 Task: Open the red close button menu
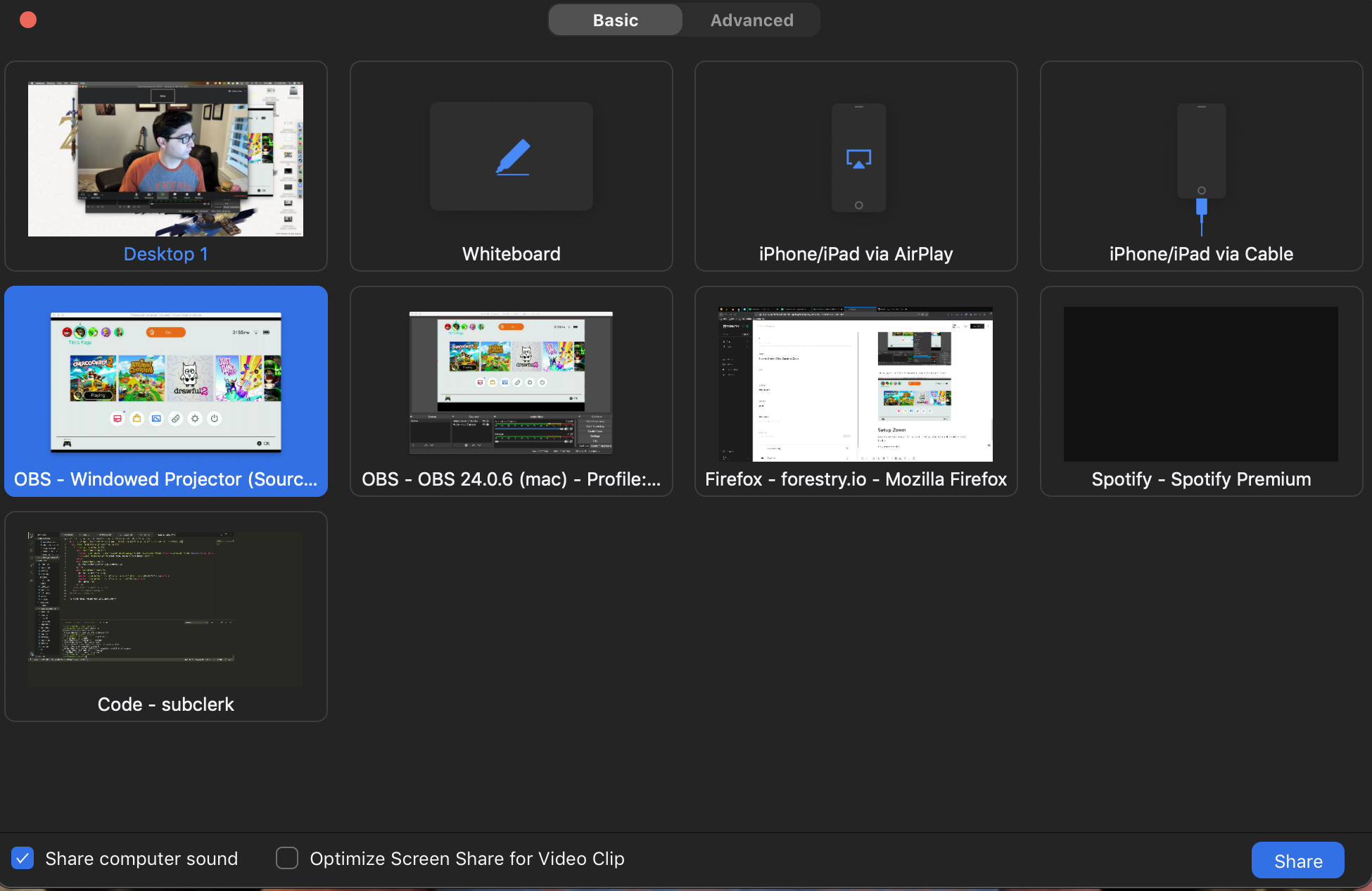[x=27, y=19]
